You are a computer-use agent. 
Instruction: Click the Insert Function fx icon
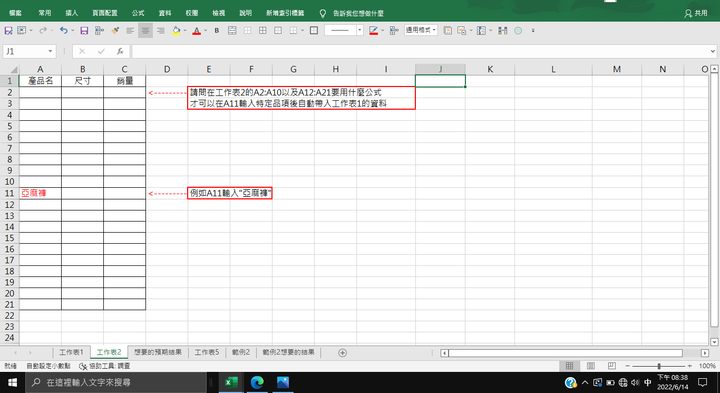pos(120,51)
